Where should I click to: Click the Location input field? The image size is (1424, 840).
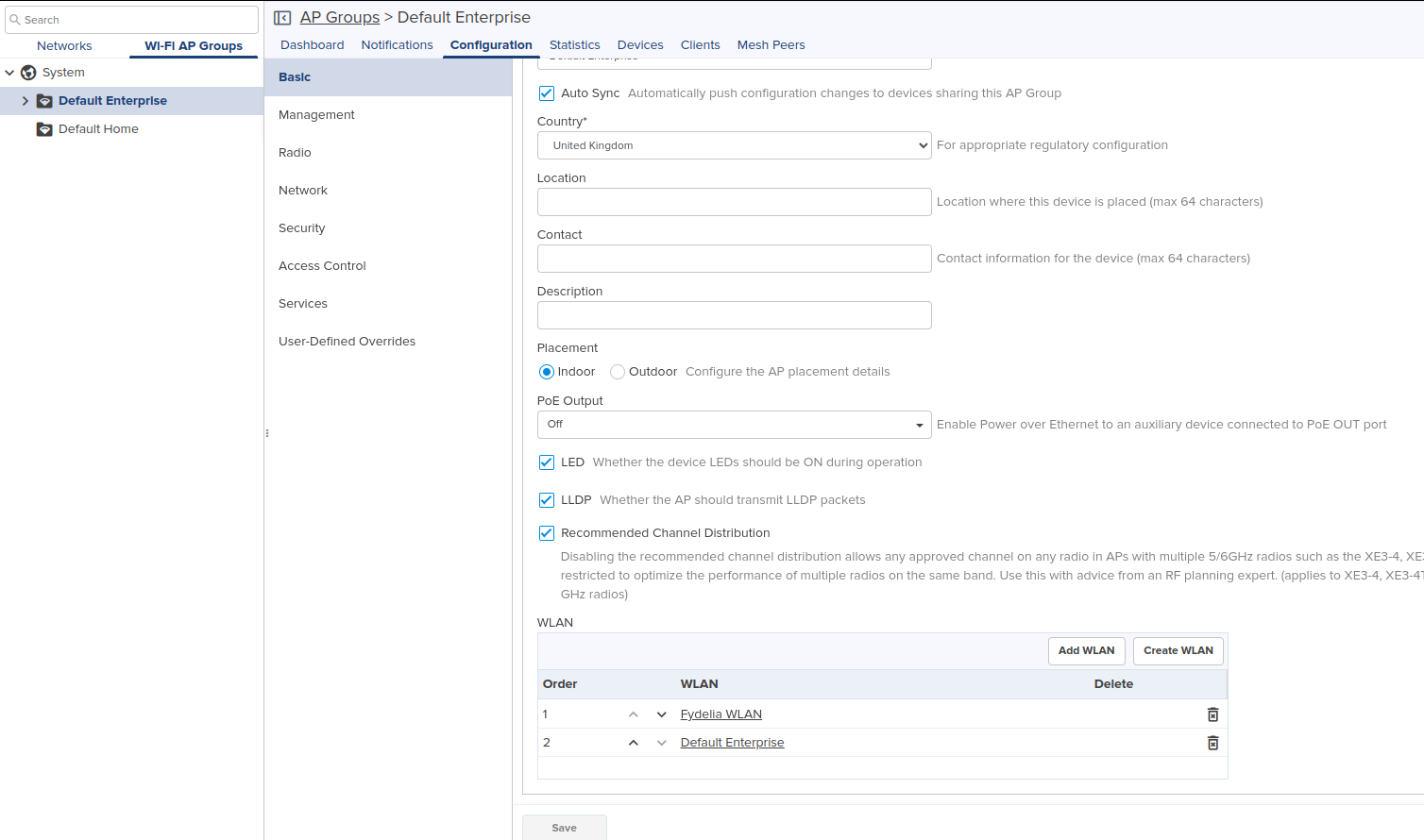pyautogui.click(x=734, y=202)
